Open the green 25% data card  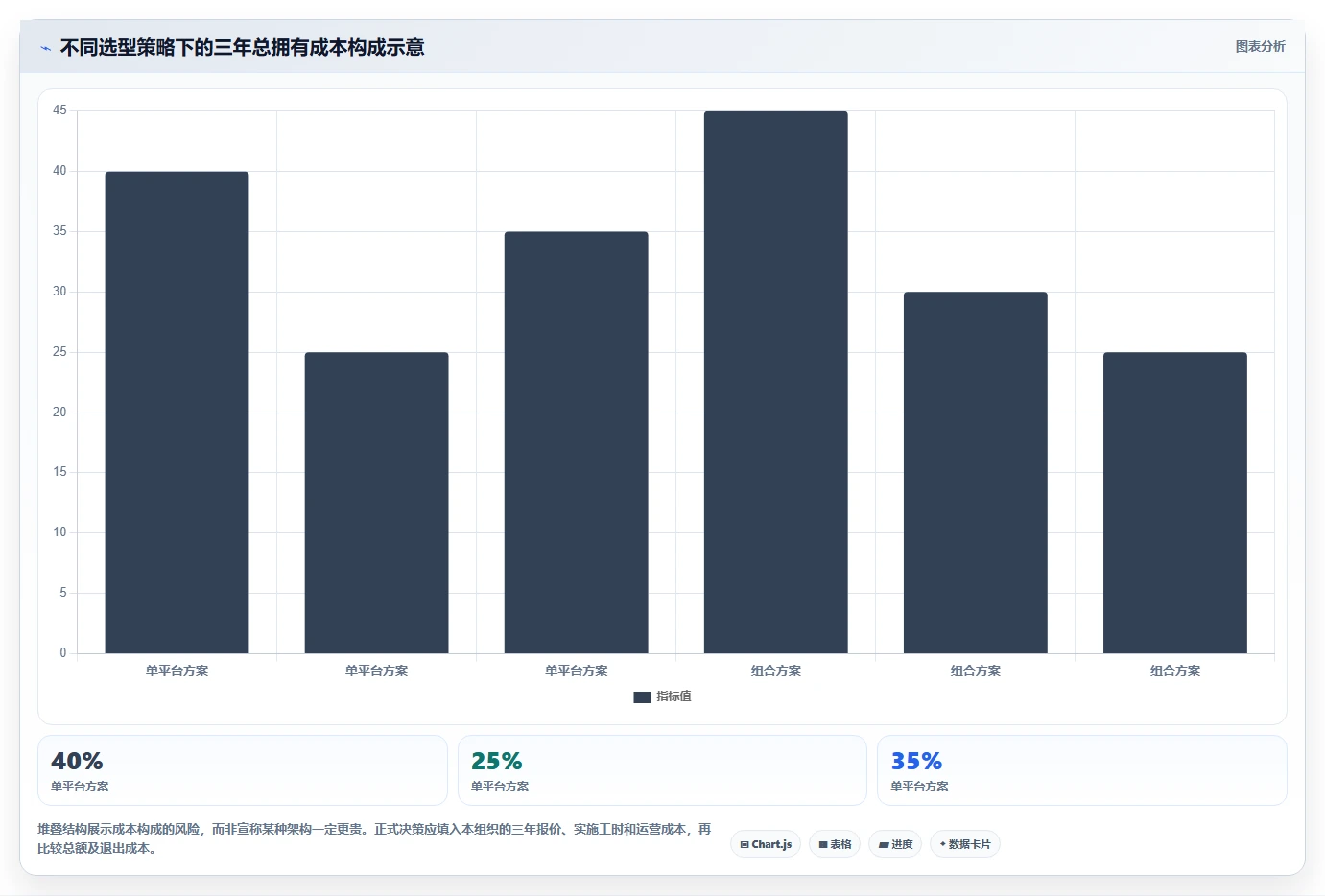pos(662,770)
